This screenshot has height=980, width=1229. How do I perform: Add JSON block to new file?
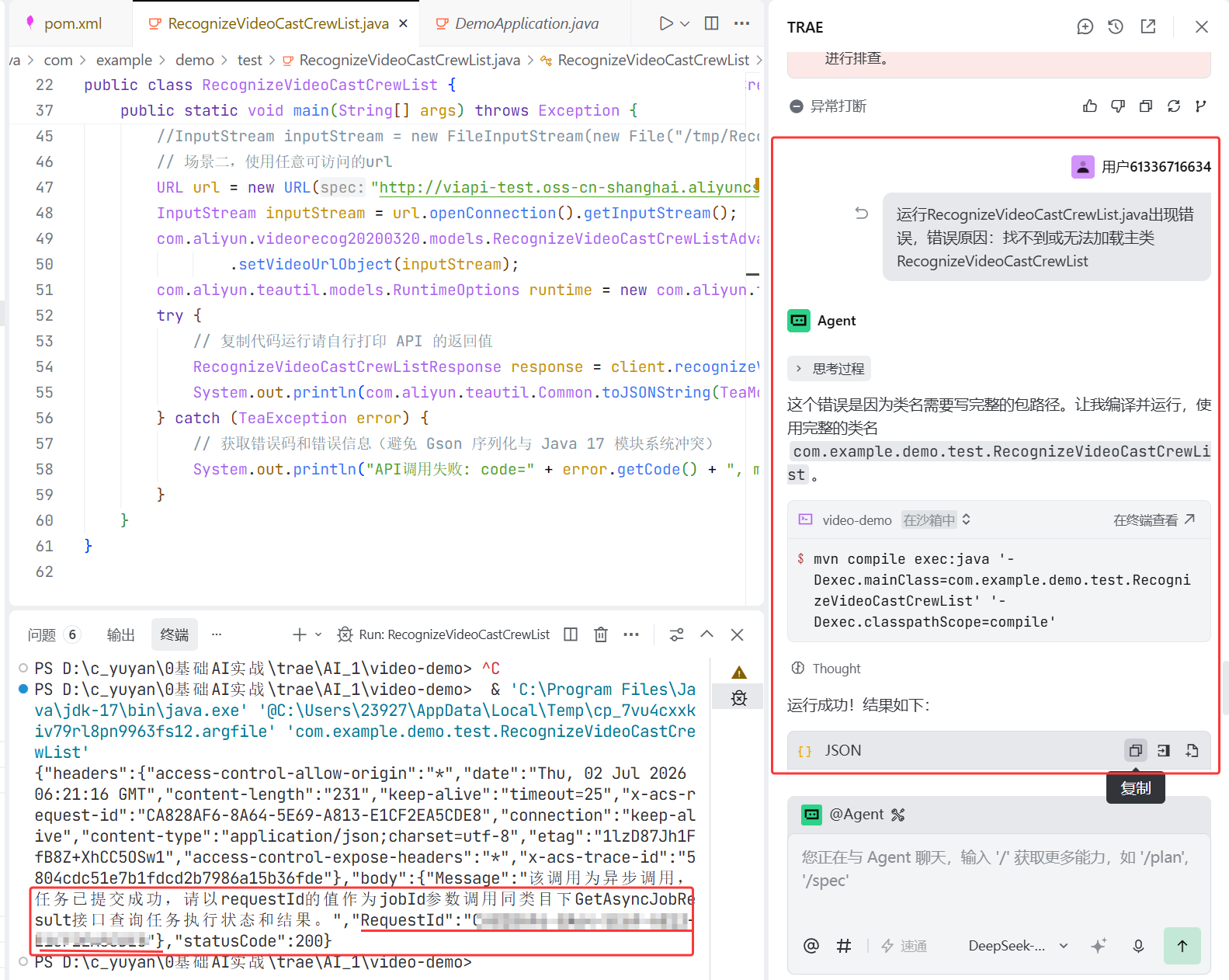pos(1192,750)
